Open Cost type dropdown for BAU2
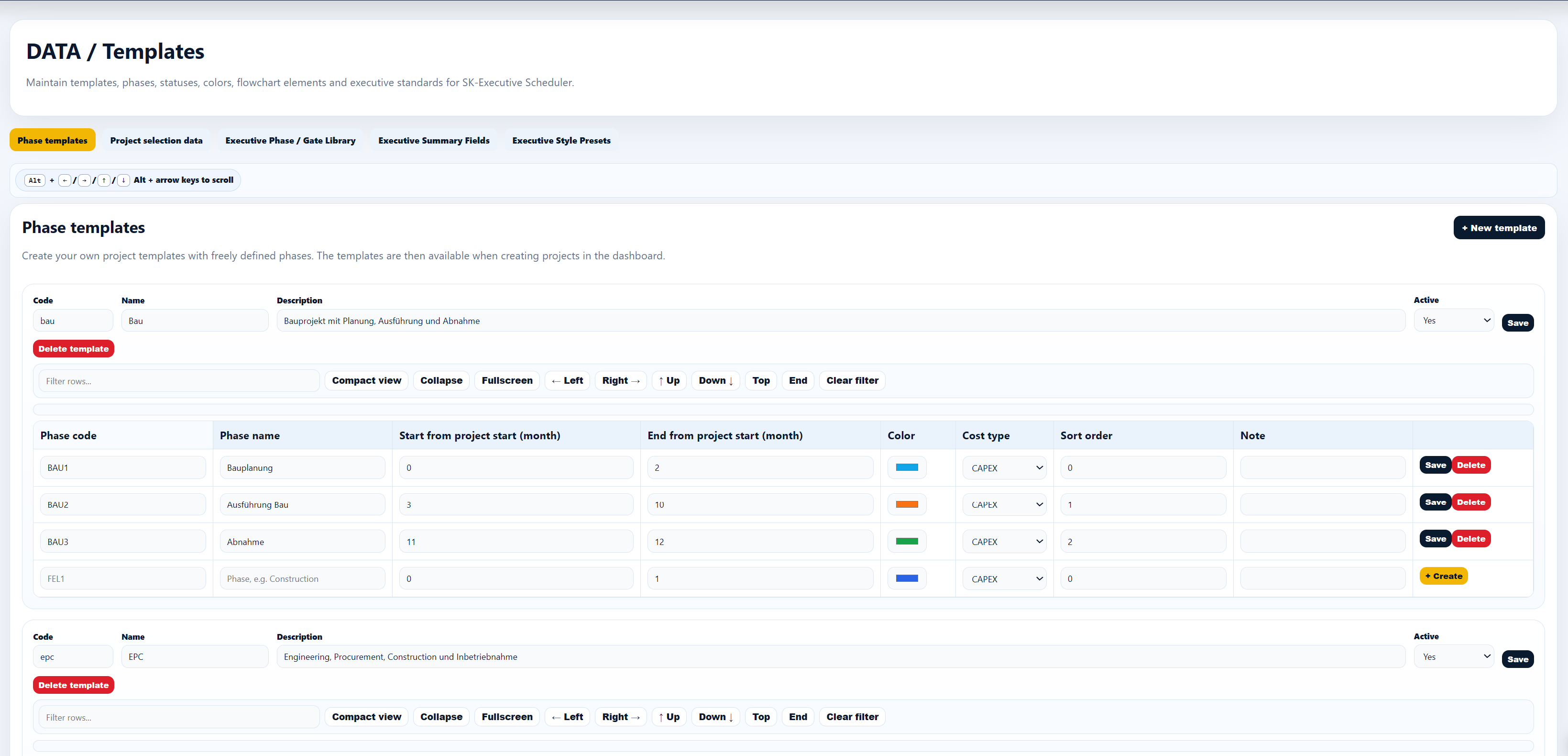 tap(1004, 504)
